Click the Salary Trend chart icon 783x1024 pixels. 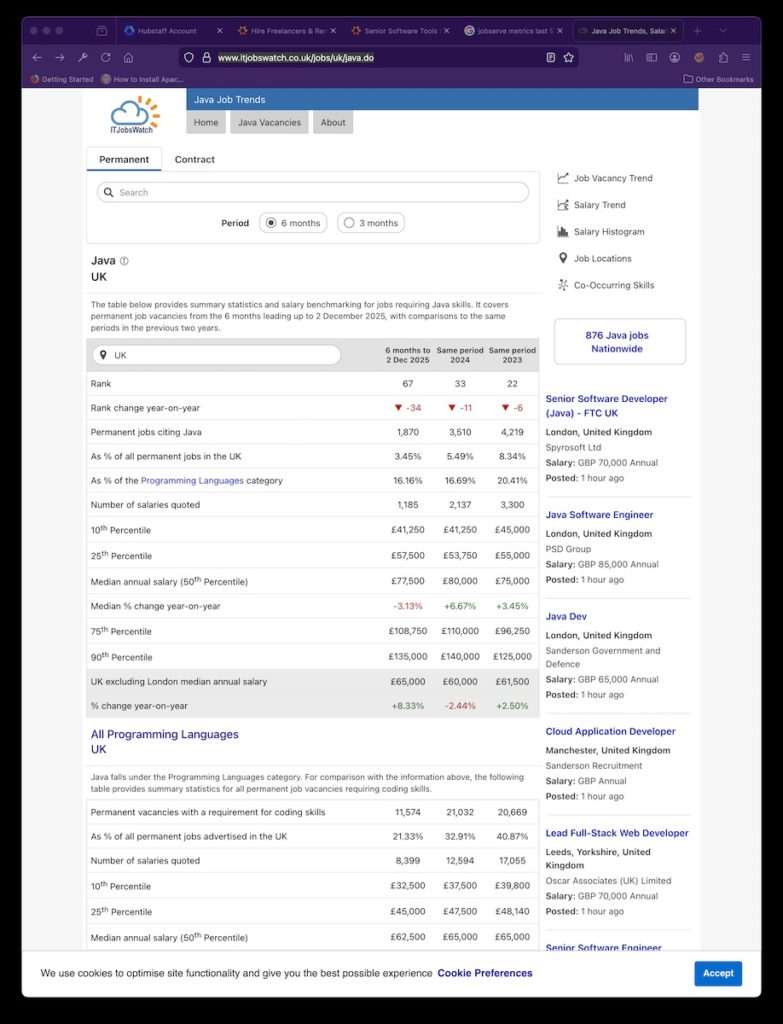pyautogui.click(x=564, y=205)
